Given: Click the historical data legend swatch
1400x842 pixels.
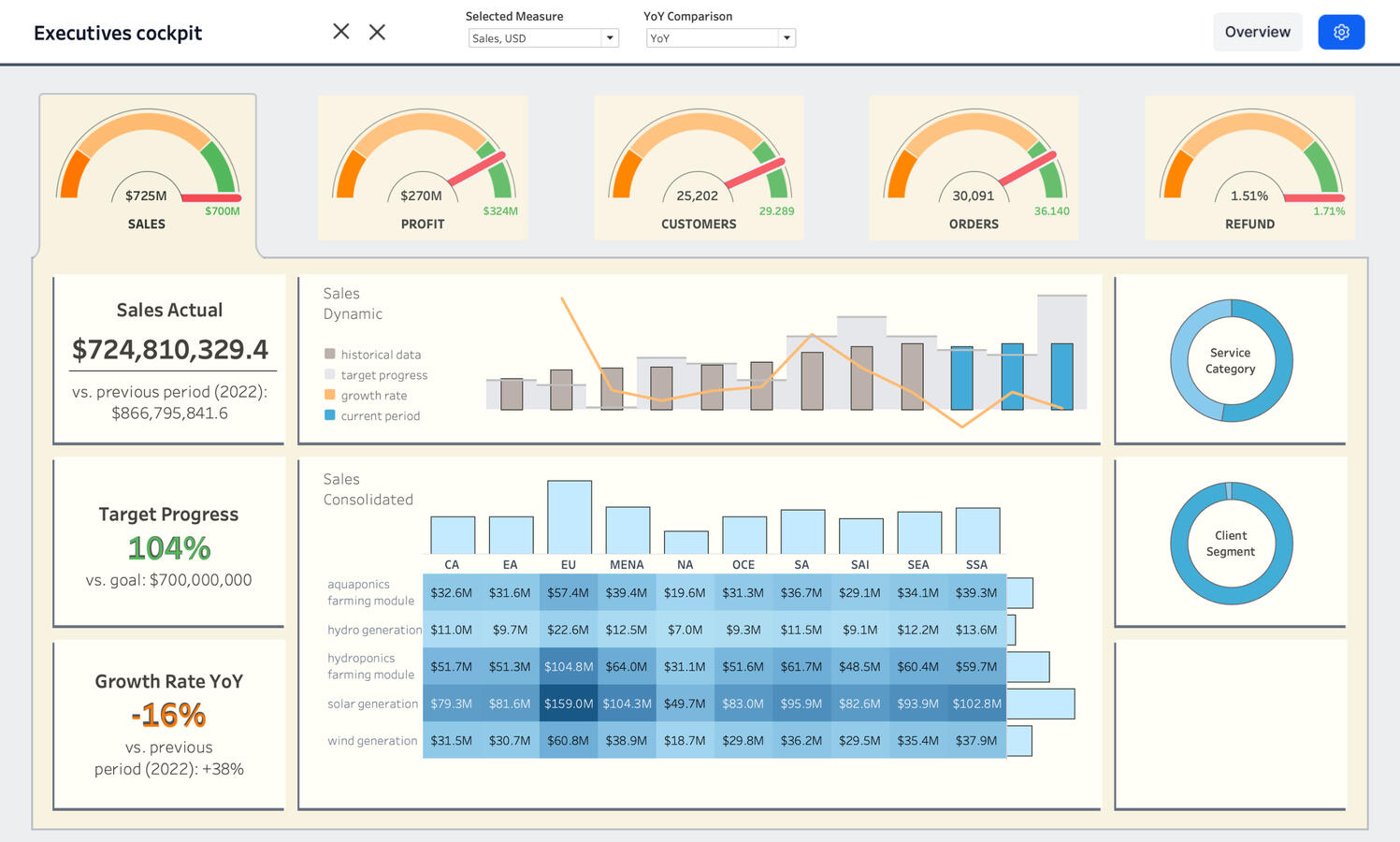Looking at the screenshot, I should click(330, 355).
